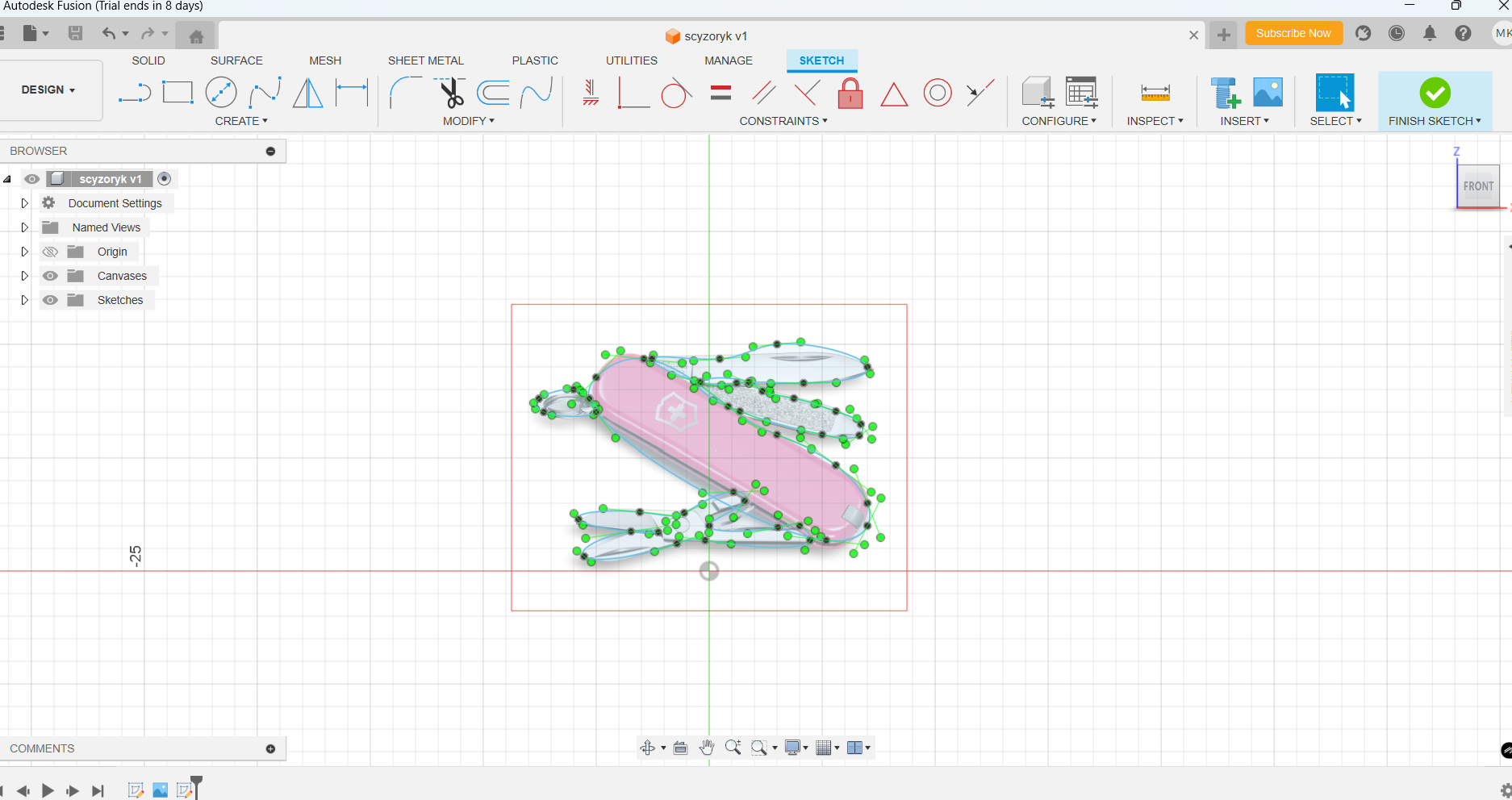Switch to the MESH tab
The height and width of the screenshot is (800, 1512).
coord(325,60)
